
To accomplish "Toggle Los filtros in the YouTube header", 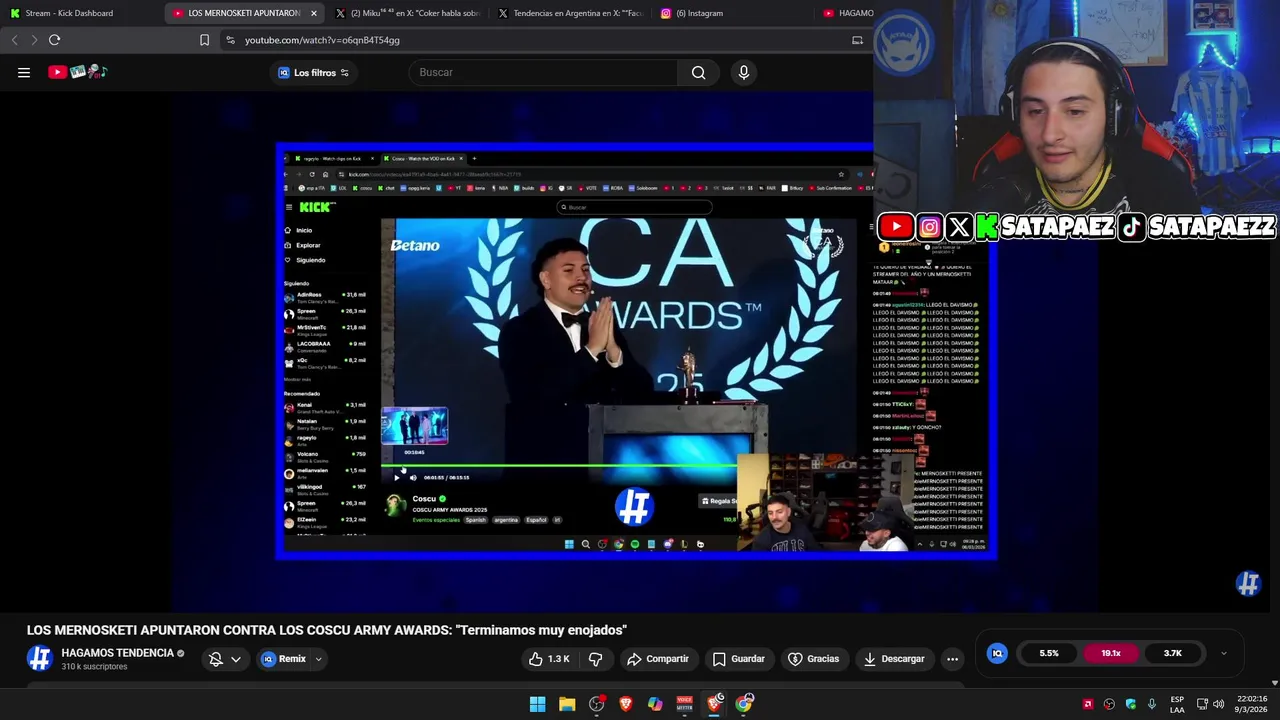I will pos(314,72).
